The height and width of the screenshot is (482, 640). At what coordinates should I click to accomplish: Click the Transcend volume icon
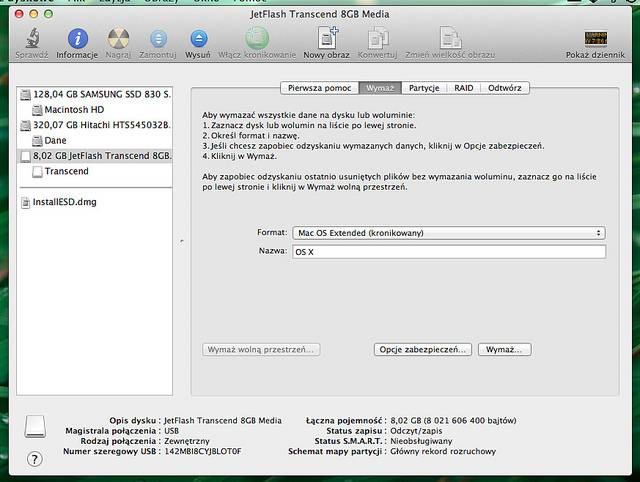(x=37, y=172)
